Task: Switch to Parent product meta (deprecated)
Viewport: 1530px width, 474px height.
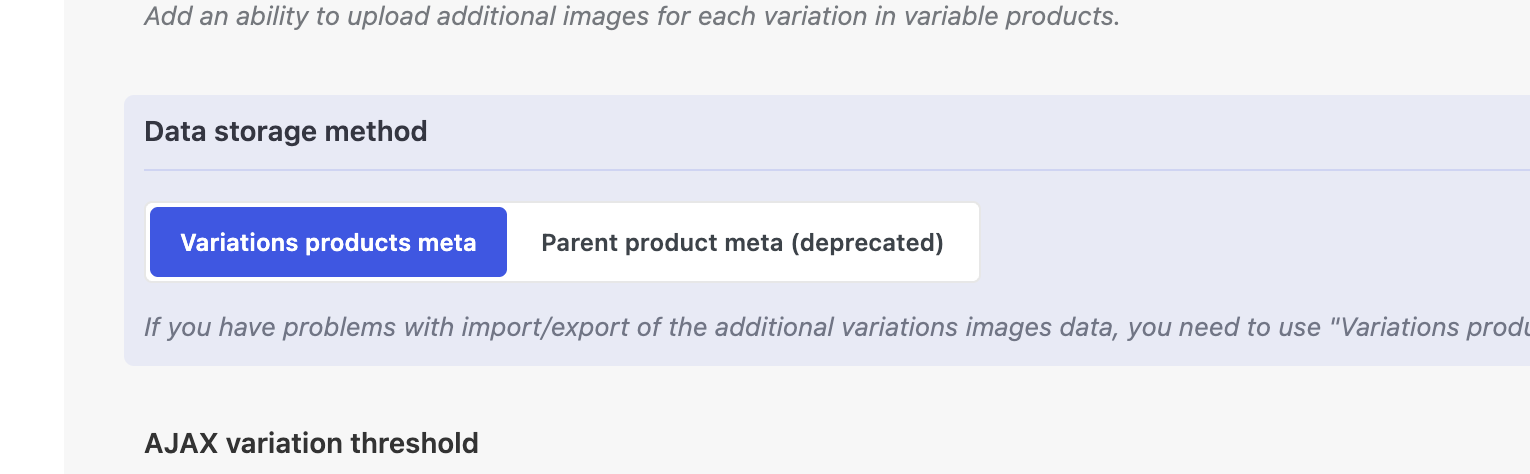Action: (742, 243)
